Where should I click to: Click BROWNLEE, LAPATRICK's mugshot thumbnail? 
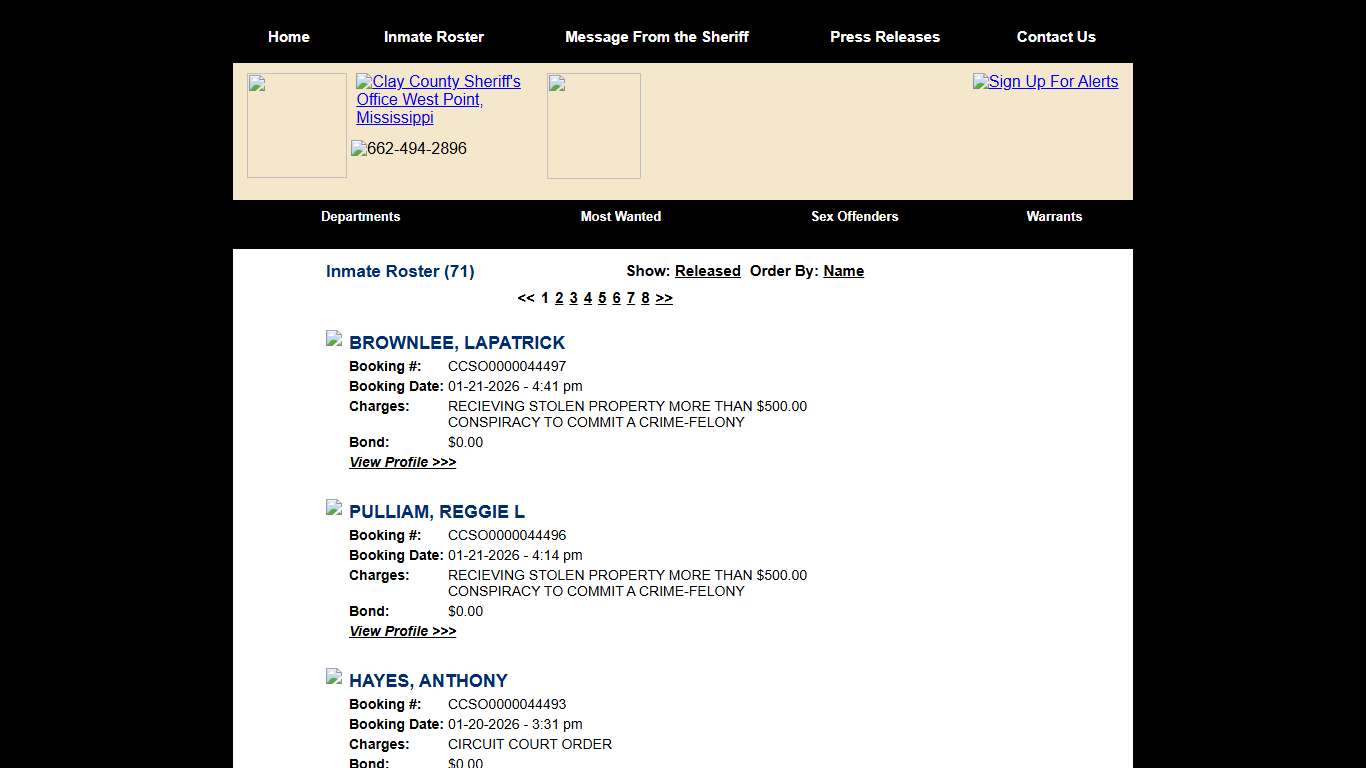coord(334,338)
